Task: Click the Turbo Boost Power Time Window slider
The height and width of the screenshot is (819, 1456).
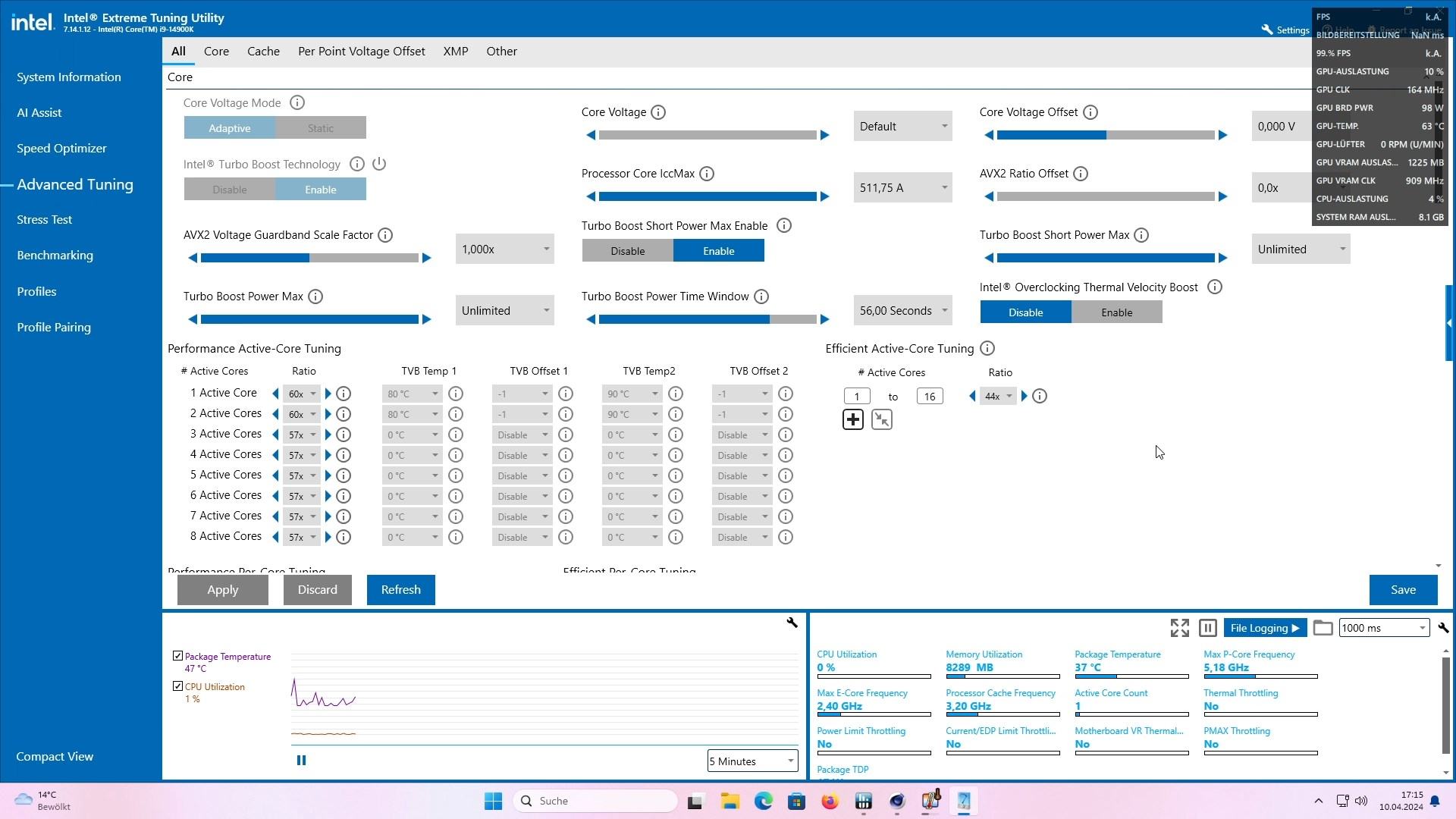Action: (707, 319)
